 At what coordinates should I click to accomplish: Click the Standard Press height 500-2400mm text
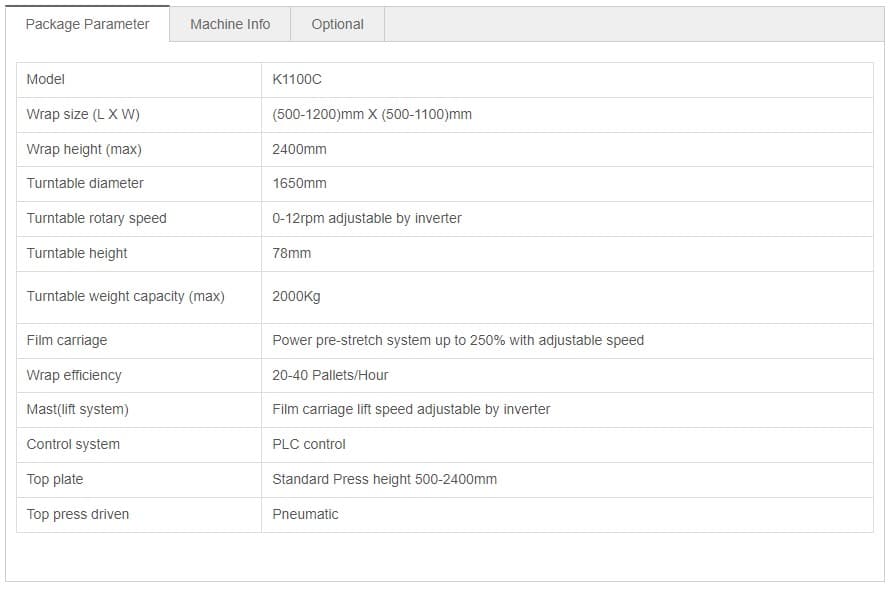pyautogui.click(x=384, y=479)
